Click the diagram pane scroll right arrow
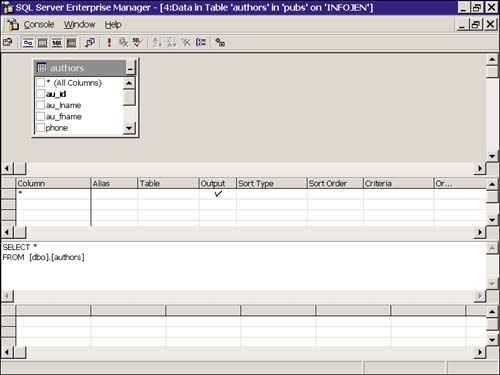 [479, 168]
